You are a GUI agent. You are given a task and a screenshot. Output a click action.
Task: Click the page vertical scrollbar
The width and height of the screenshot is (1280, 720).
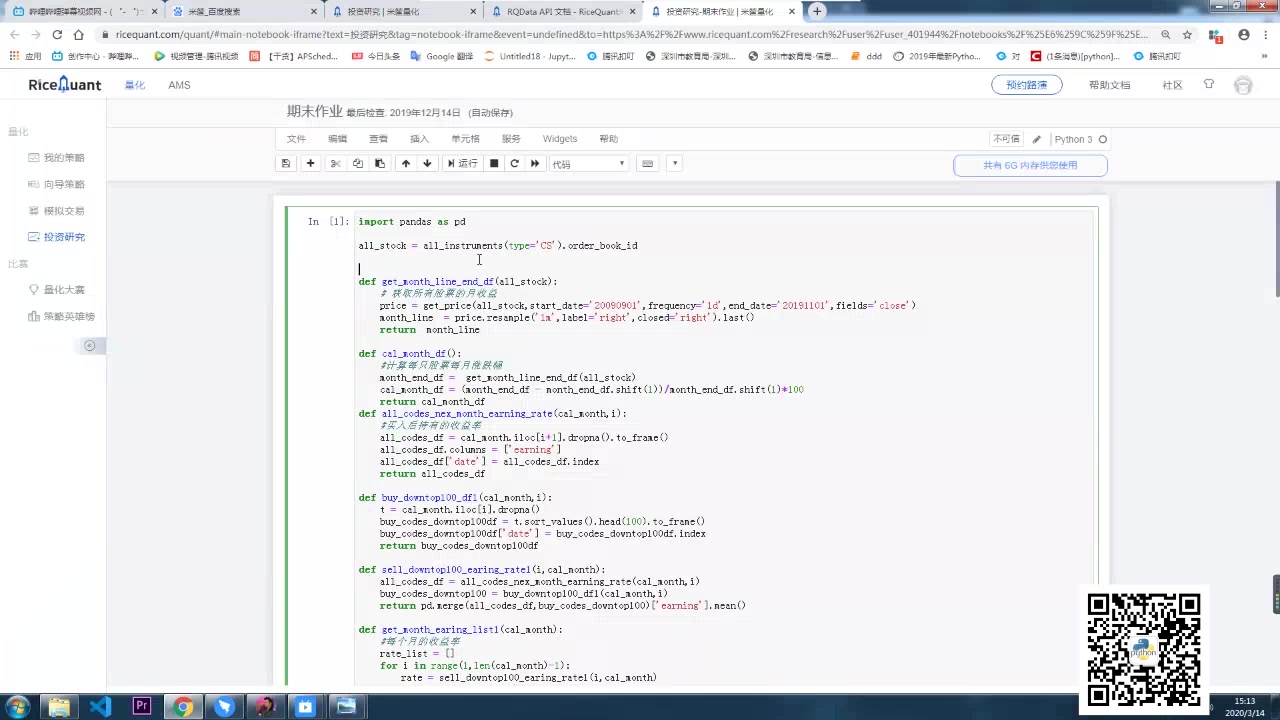click(x=1276, y=239)
